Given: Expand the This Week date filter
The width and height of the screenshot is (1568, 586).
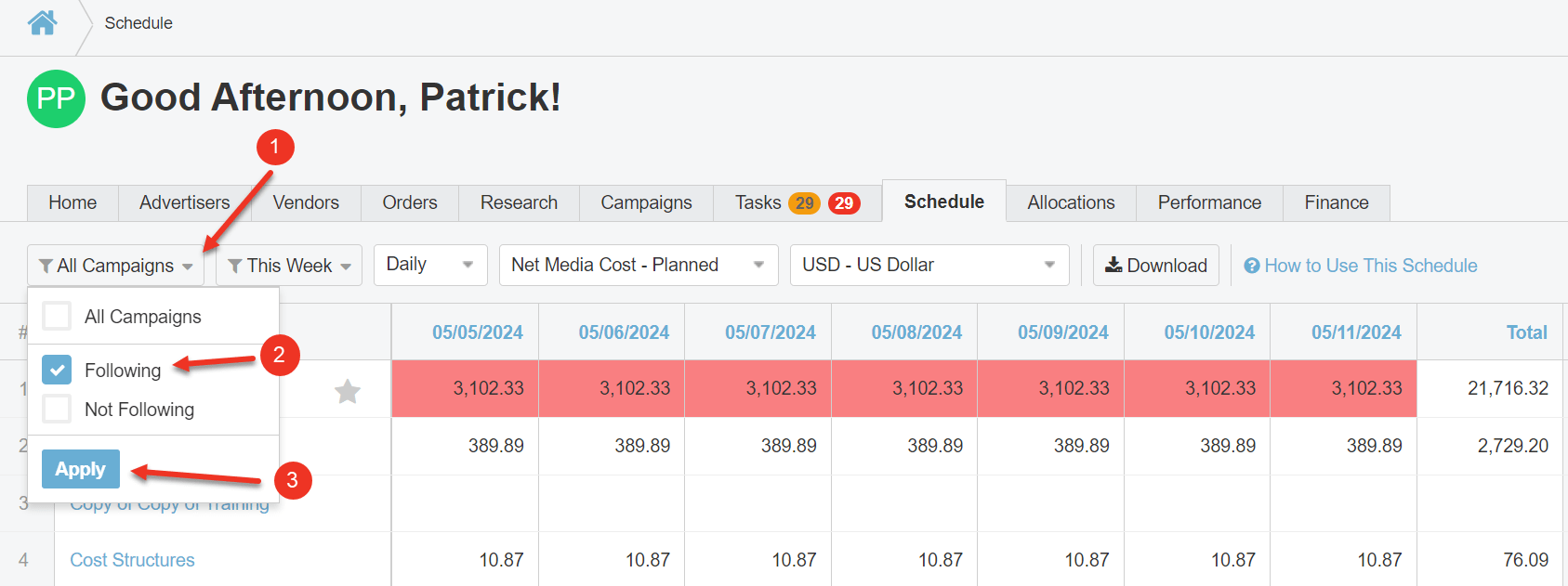Looking at the screenshot, I should pos(289,266).
